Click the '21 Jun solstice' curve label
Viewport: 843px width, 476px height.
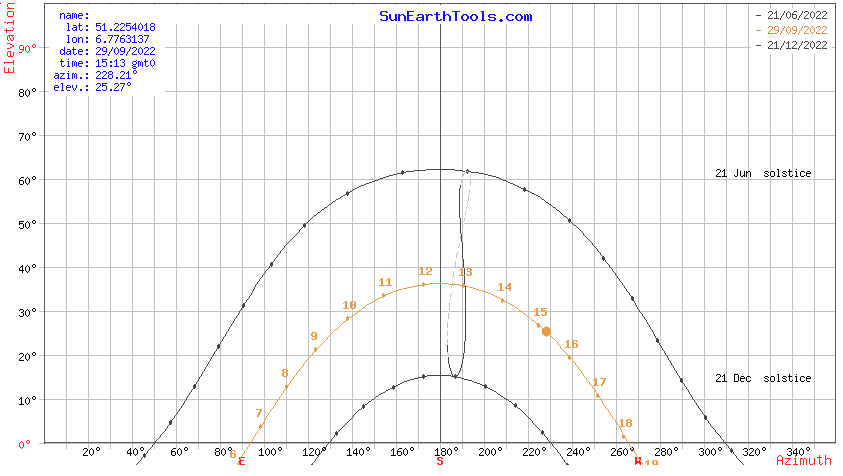tap(763, 174)
